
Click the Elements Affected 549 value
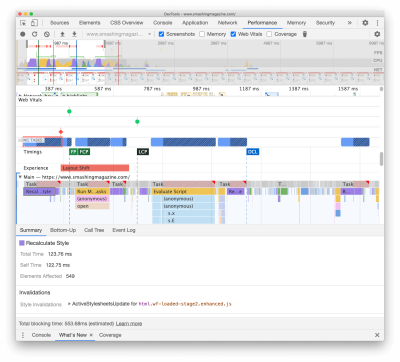pyautogui.click(x=70, y=276)
